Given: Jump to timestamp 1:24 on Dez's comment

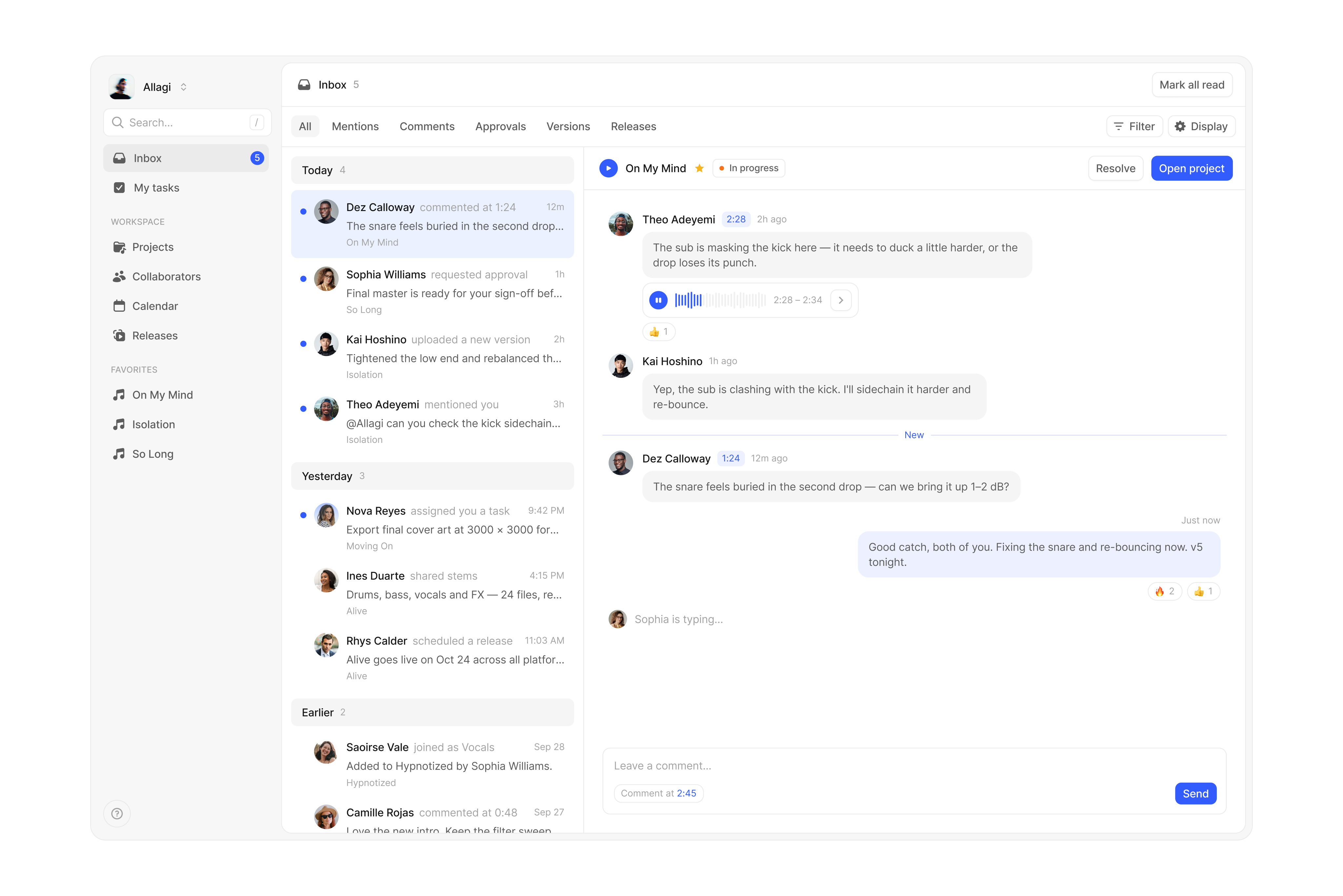Looking at the screenshot, I should pyautogui.click(x=731, y=458).
